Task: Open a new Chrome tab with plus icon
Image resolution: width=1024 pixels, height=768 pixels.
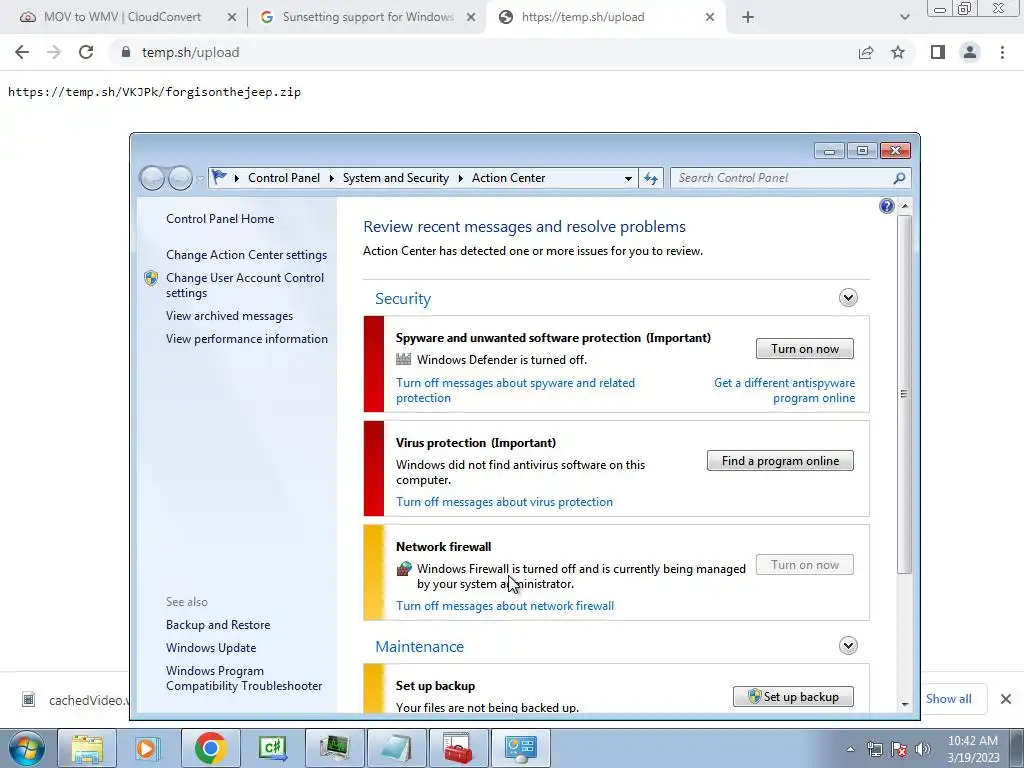Action: [x=748, y=17]
